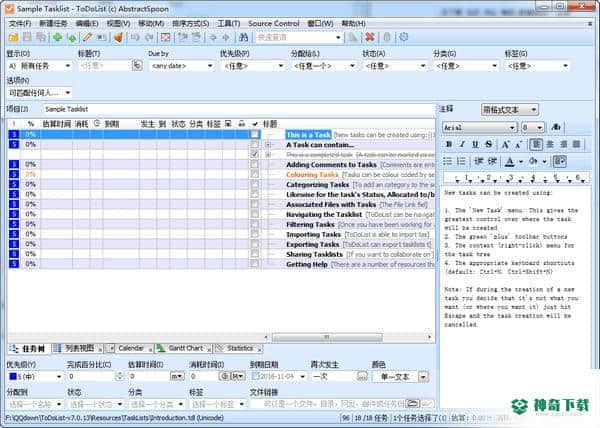Tick checkbox for 'Navigating the Tasklist'
This screenshot has height=428, width=600.
tap(254, 214)
